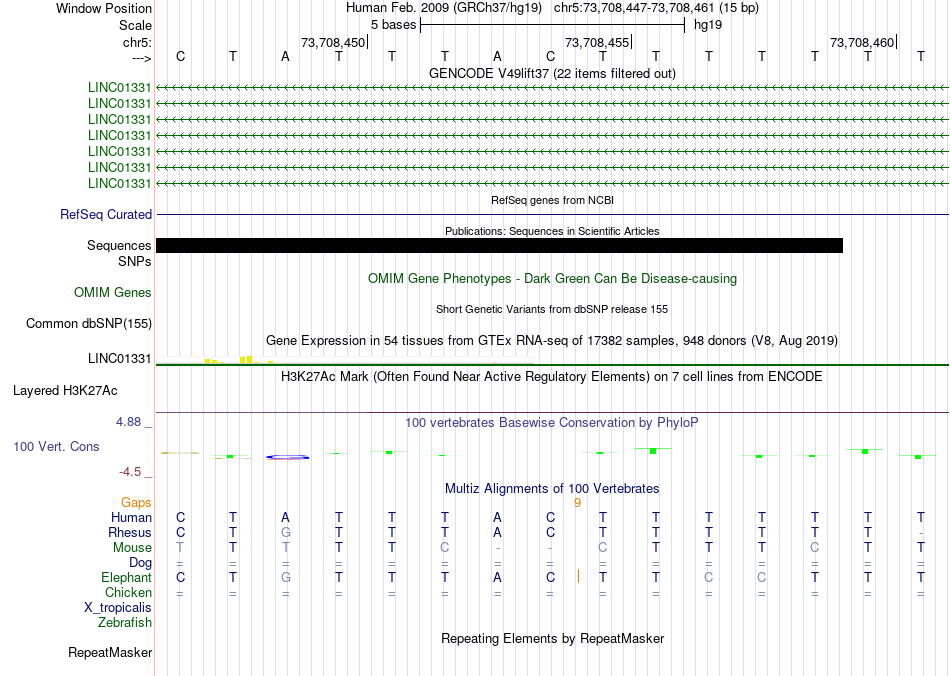Click the -4.5 PhyloP lower axis value
The height and width of the screenshot is (676, 950).
pos(130,471)
